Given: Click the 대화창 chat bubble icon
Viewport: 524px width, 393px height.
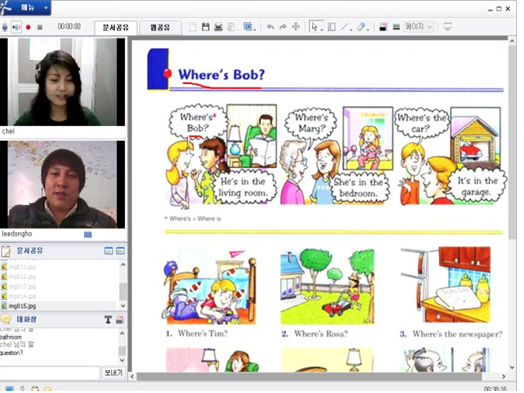Looking at the screenshot, I should 6,319.
